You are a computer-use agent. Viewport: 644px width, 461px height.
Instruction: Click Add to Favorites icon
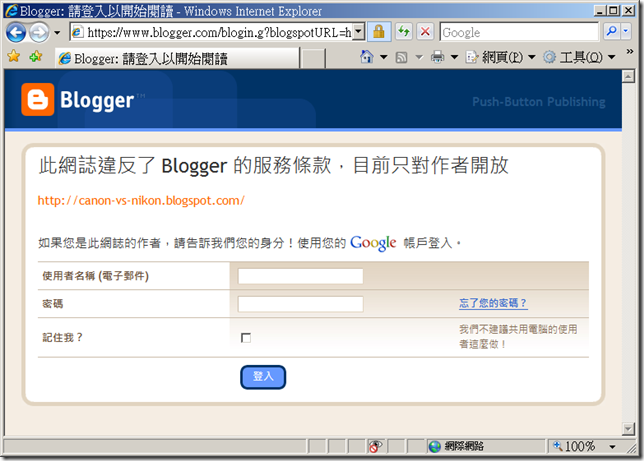coord(36,56)
